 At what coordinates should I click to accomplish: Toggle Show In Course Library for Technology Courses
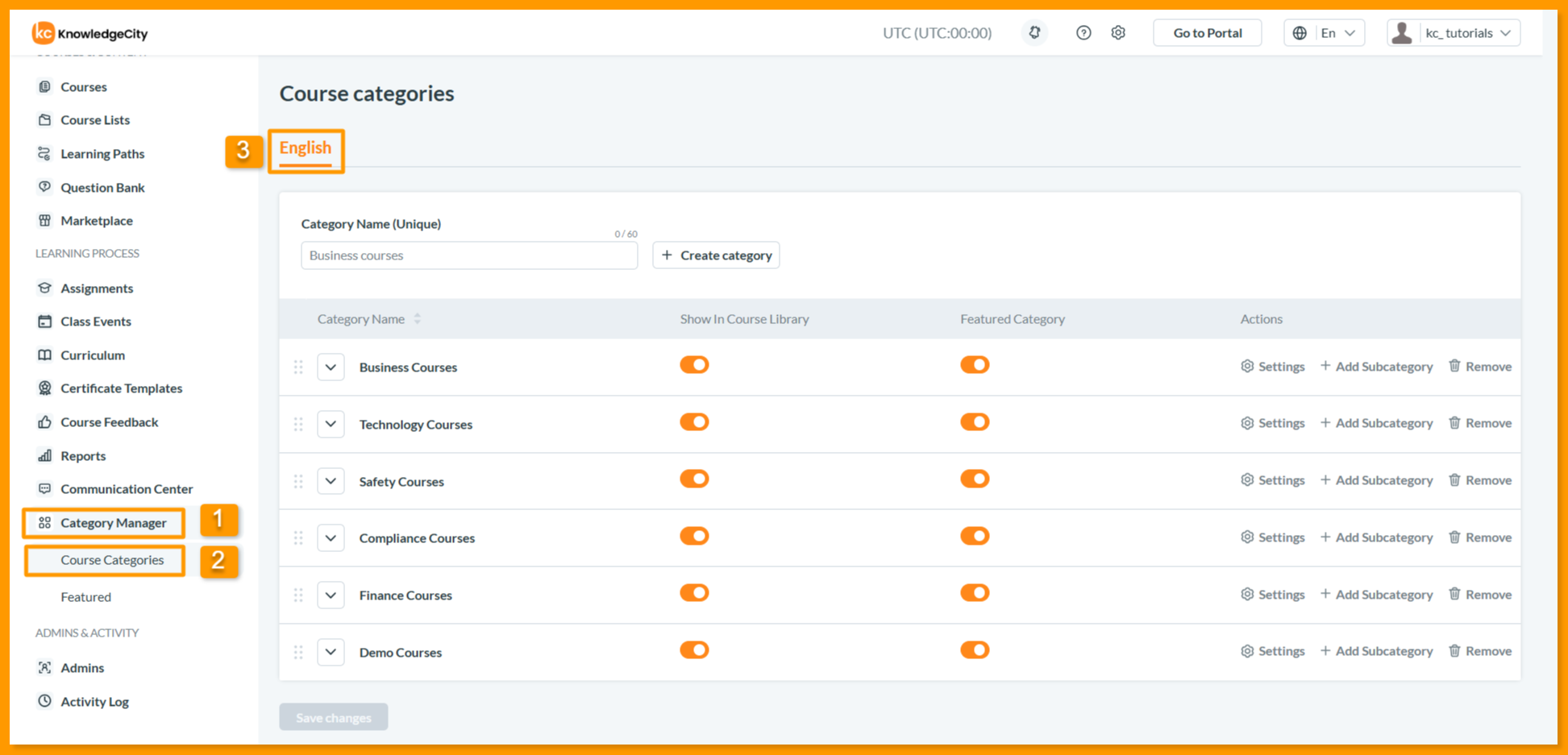click(694, 422)
